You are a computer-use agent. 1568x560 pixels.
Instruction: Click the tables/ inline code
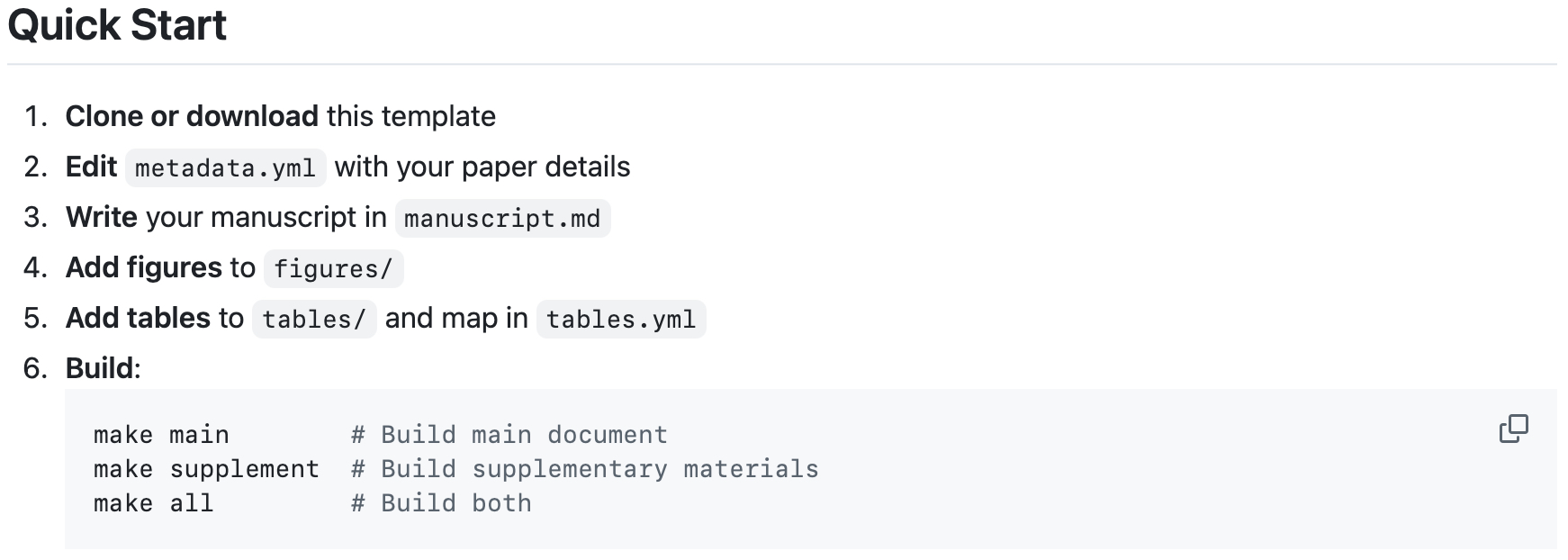313,320
